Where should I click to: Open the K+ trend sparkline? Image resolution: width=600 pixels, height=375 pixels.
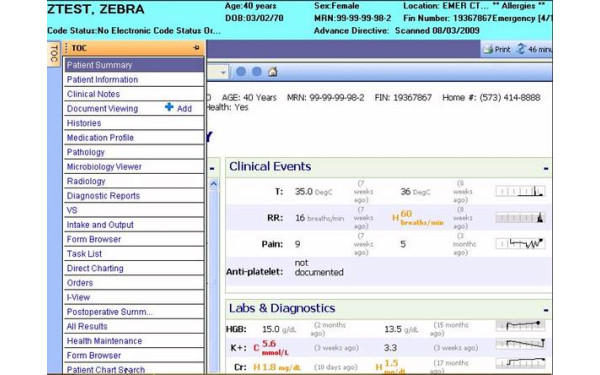click(520, 344)
